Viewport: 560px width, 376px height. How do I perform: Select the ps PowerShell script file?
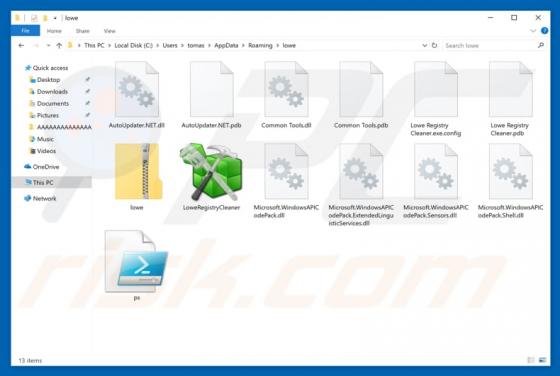[137, 265]
